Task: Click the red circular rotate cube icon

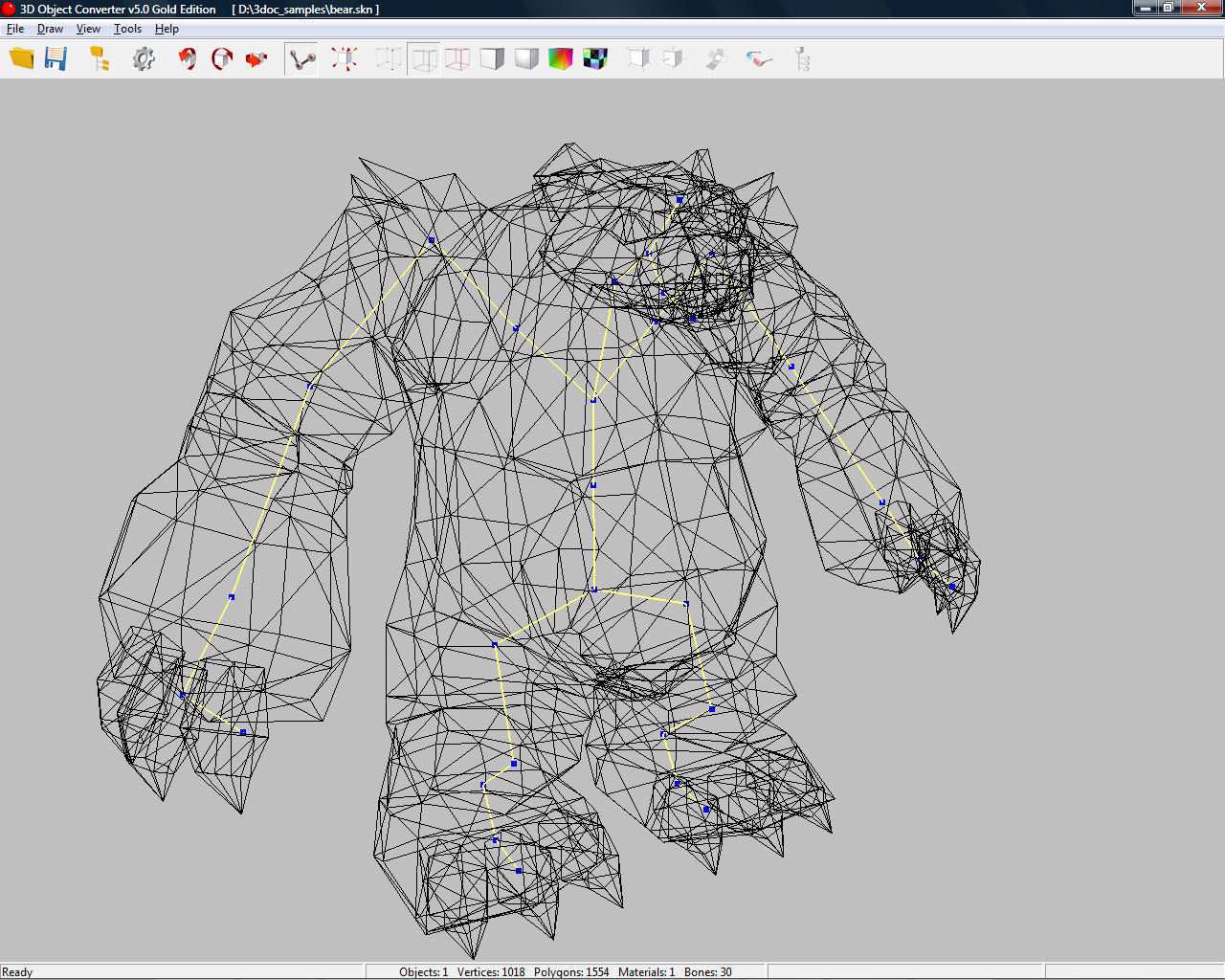Action: click(222, 59)
